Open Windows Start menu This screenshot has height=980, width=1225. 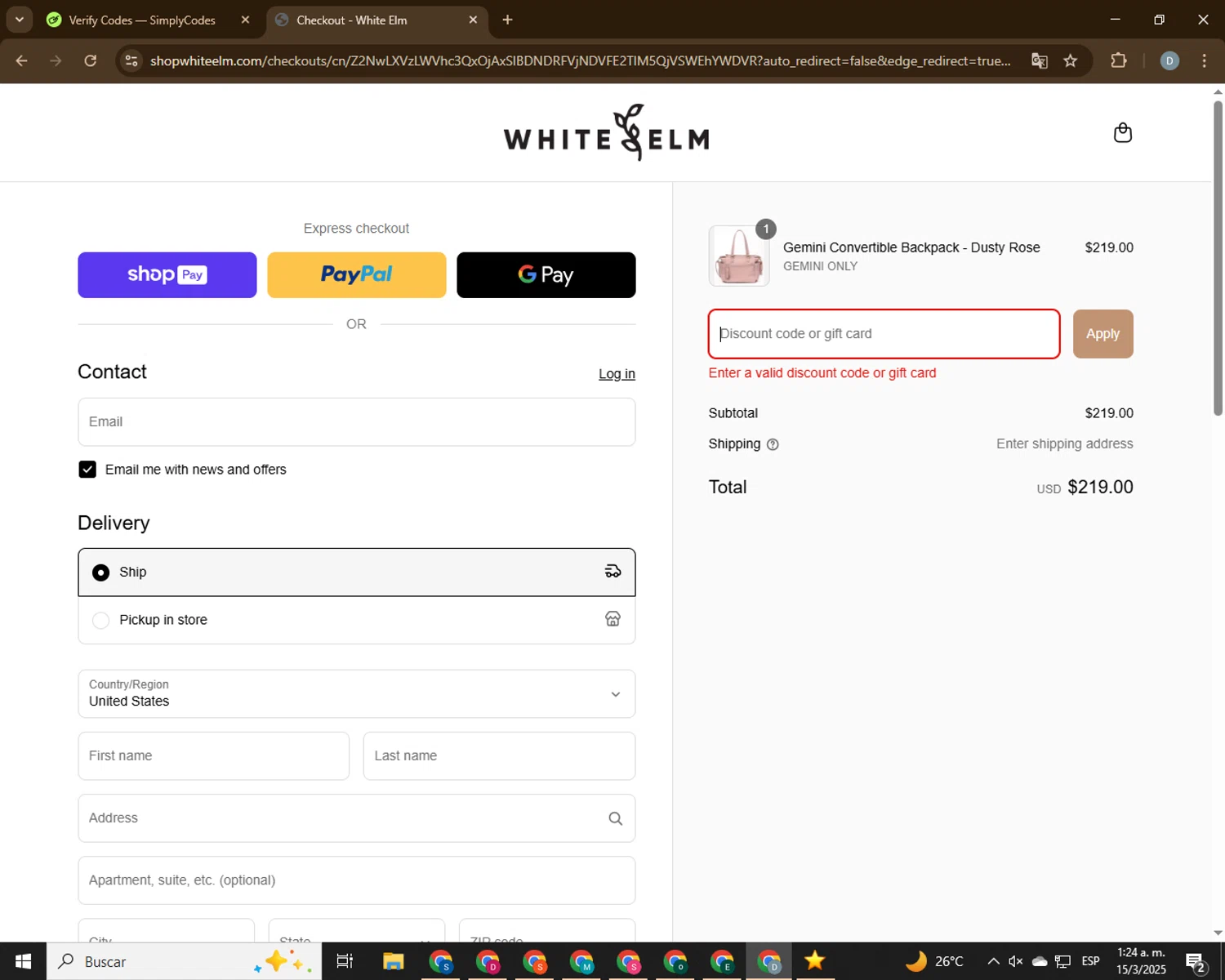(x=23, y=961)
